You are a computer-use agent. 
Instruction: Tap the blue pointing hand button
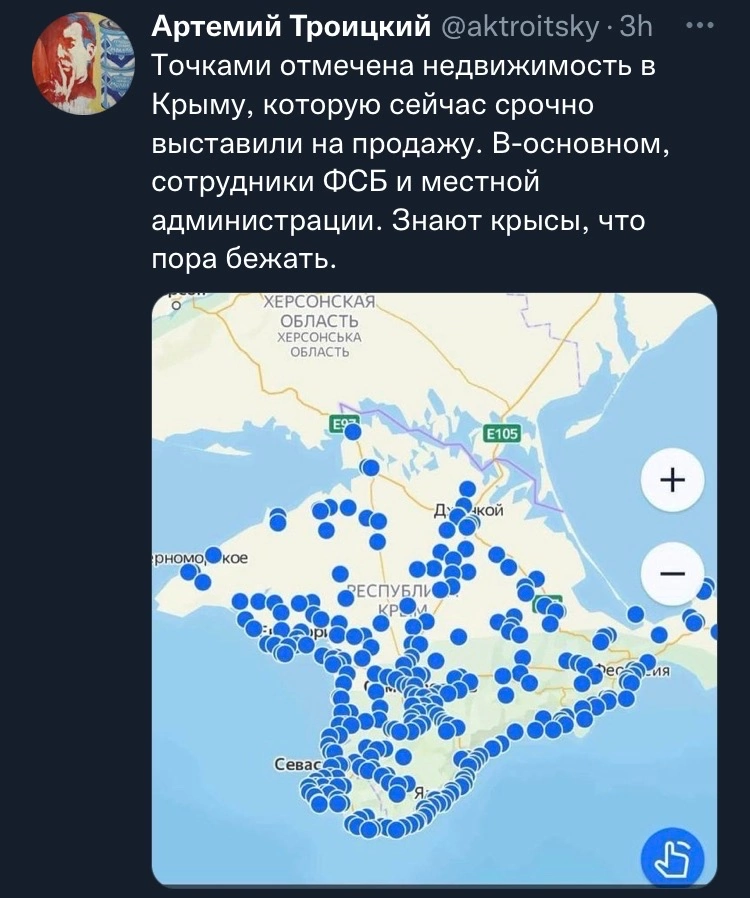coord(671,859)
